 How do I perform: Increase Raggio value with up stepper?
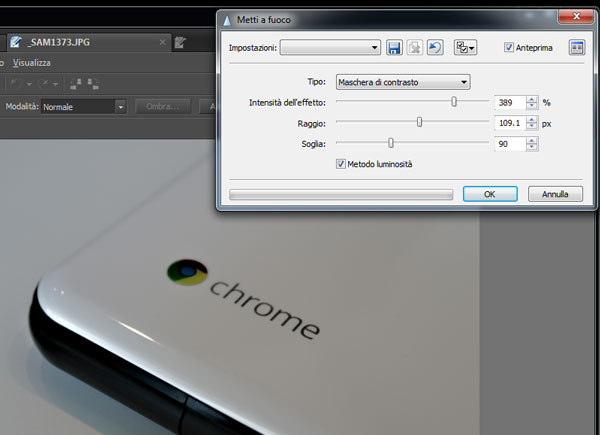532,120
